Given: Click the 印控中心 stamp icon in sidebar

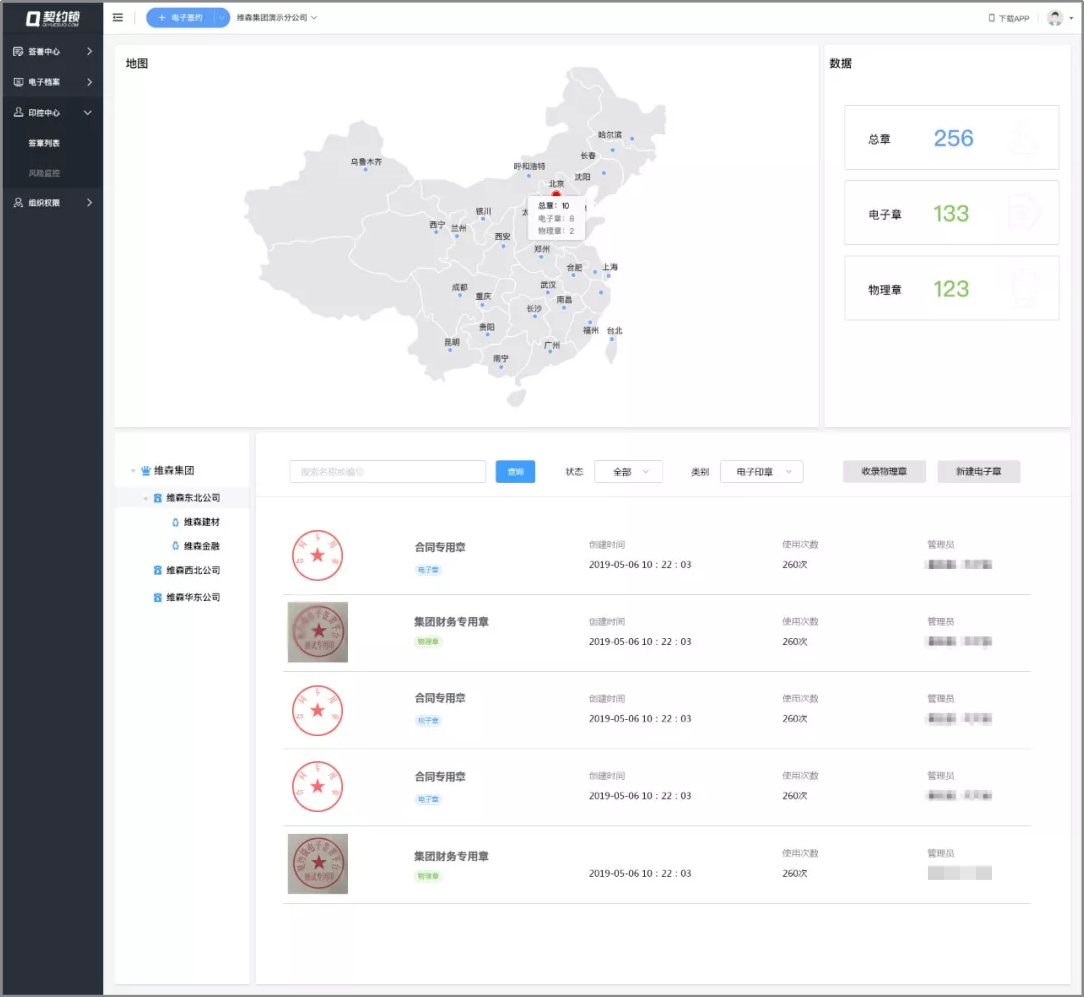Looking at the screenshot, I should (19, 112).
